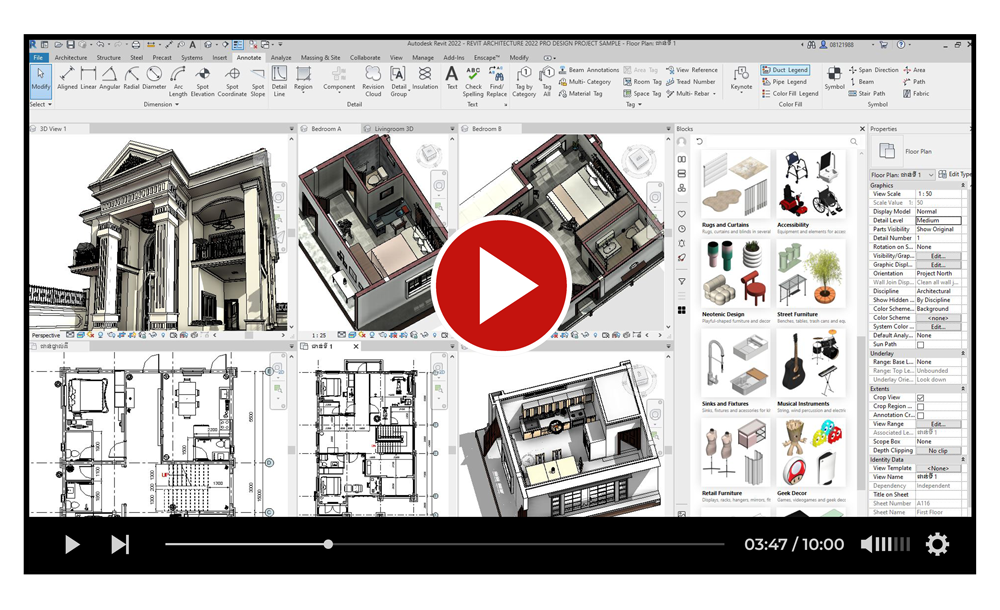Viewport: 1000px width, 610px height.
Task: Expand the Tag panel dropdown arrow
Action: tap(638, 104)
